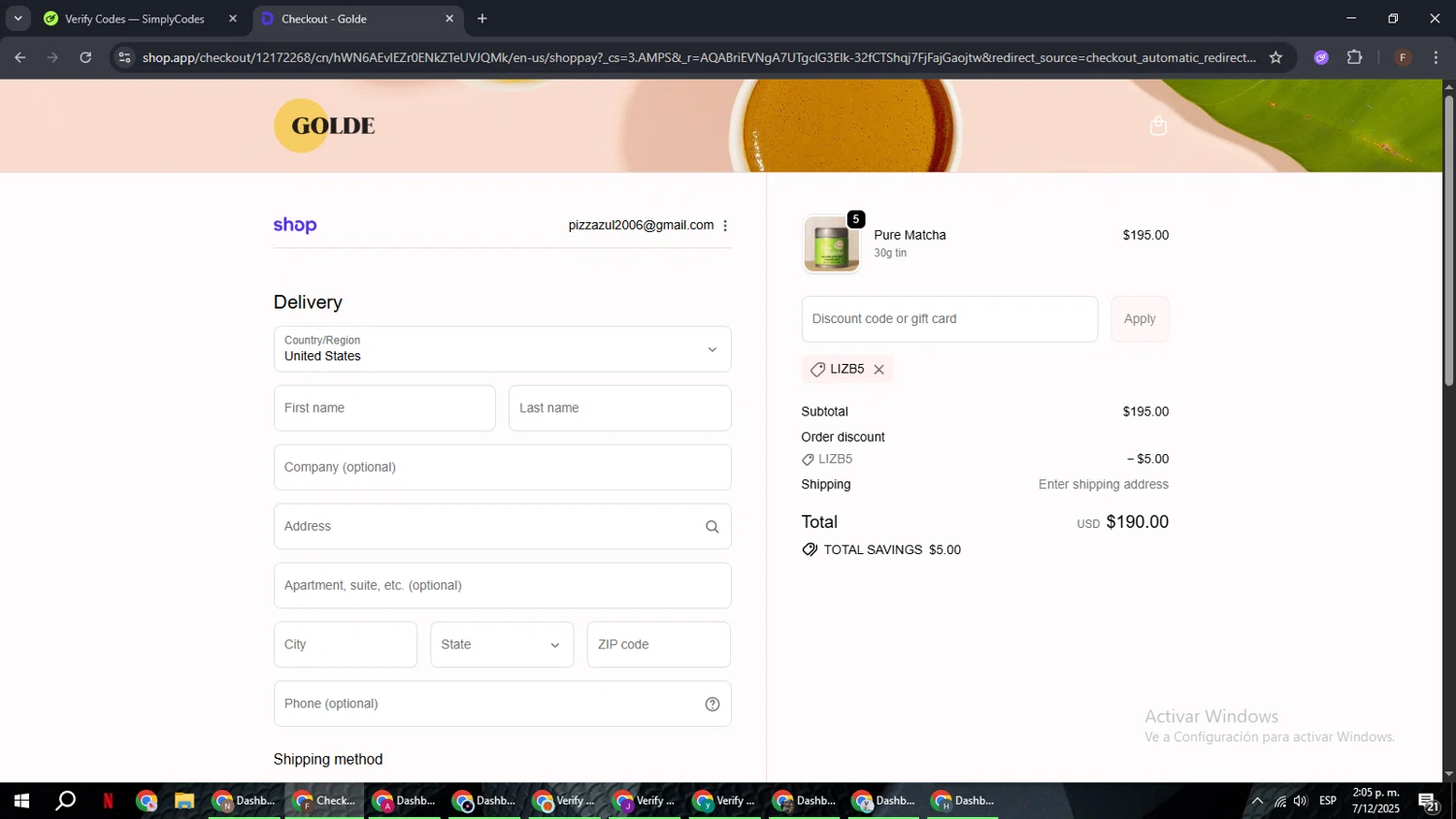Click the Shop Pay logo

pyautogui.click(x=295, y=225)
